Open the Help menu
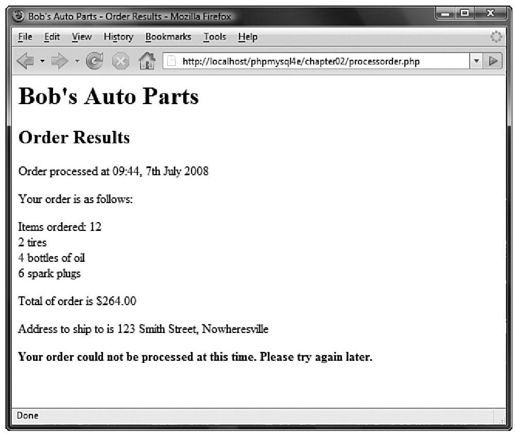 coord(247,37)
